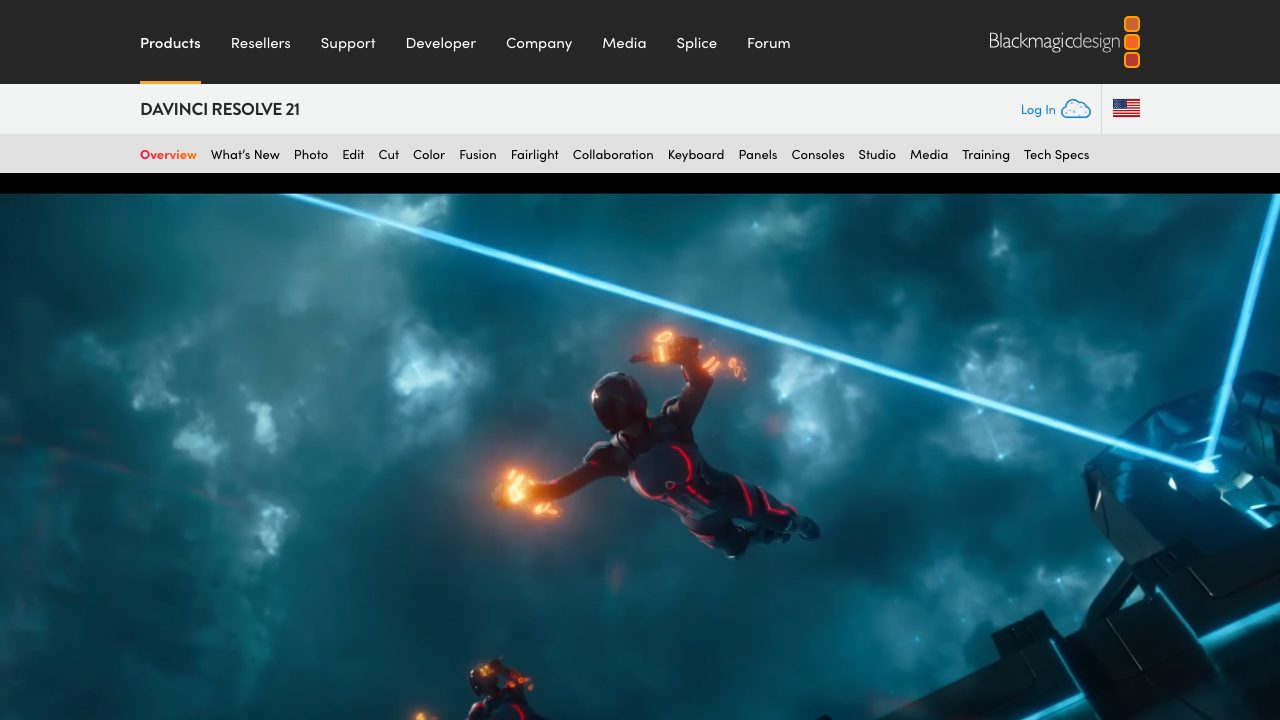Image resolution: width=1280 pixels, height=720 pixels.
Task: Switch to the Studio tab
Action: point(877,155)
